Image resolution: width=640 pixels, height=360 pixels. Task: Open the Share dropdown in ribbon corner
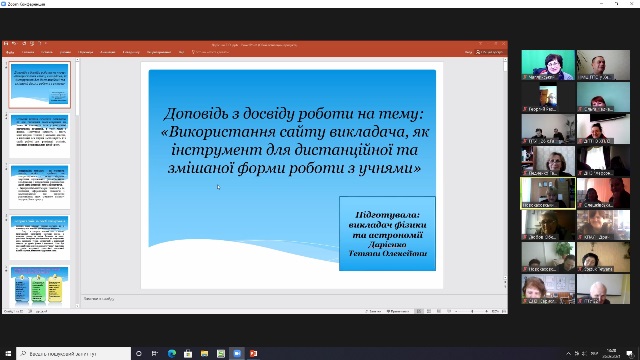[490, 52]
